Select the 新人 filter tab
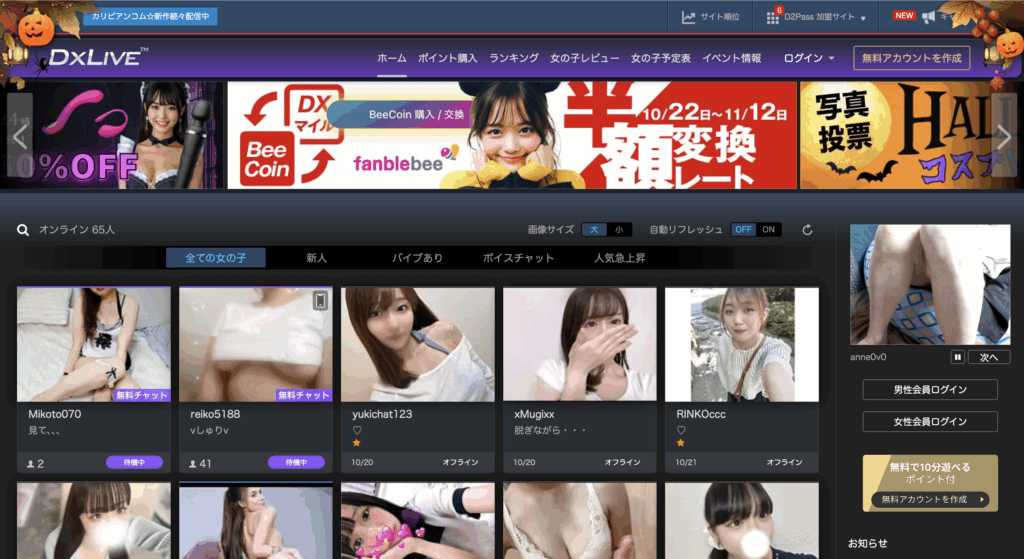 click(316, 258)
